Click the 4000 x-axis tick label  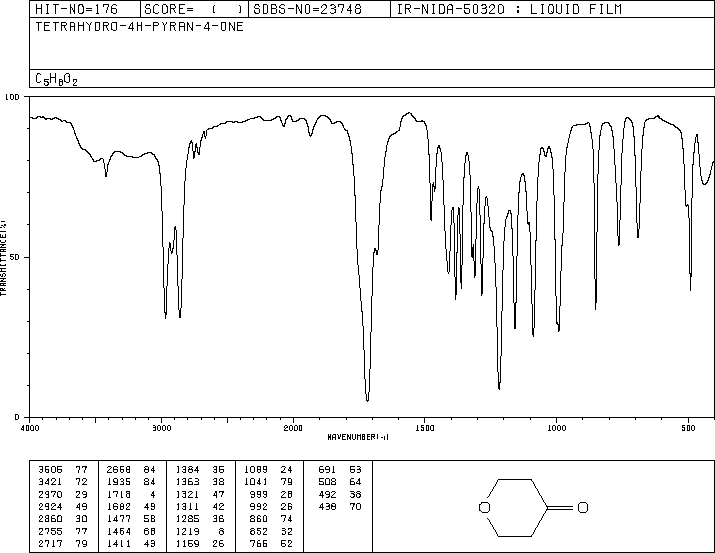point(30,428)
